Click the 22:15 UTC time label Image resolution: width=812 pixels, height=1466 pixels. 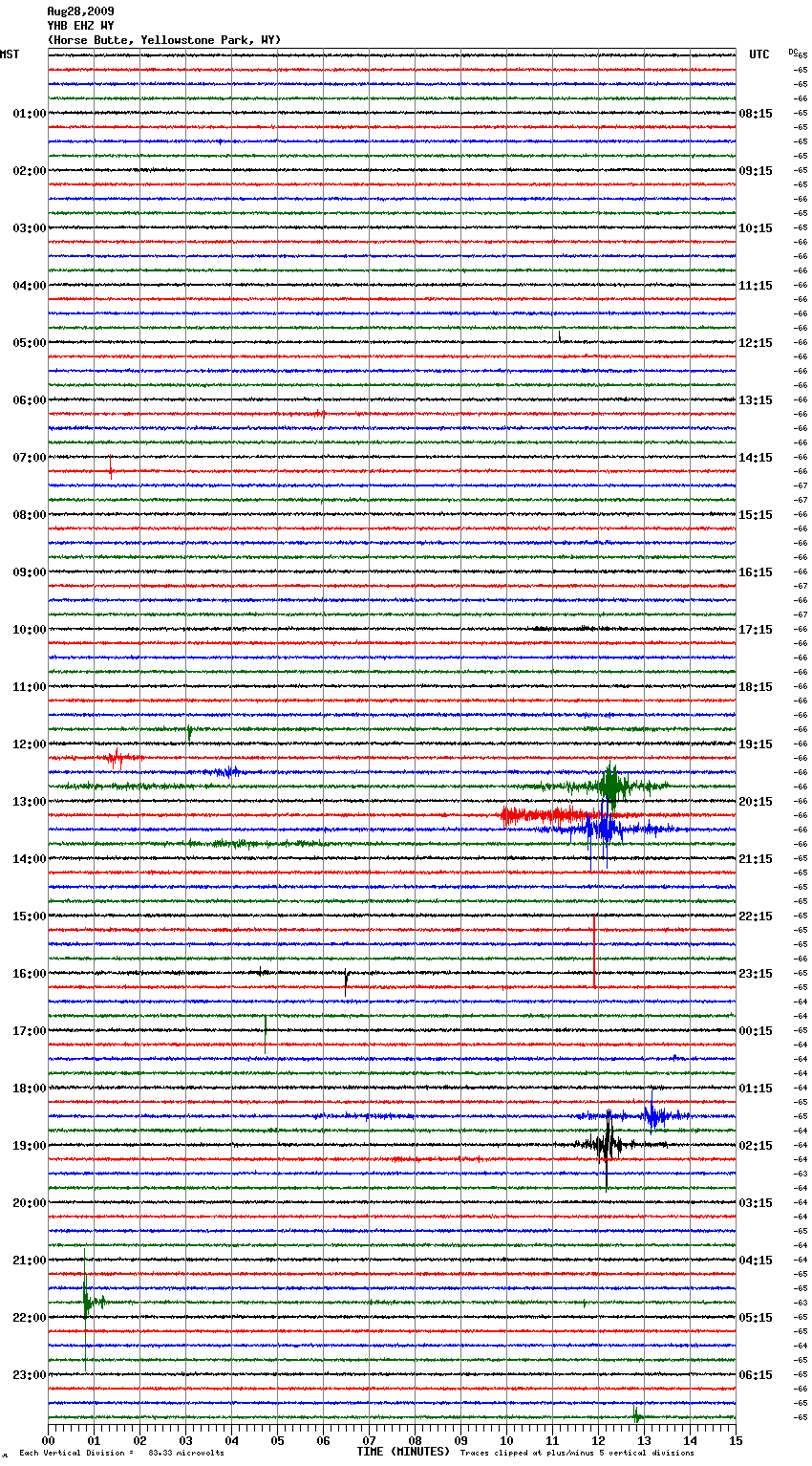[756, 916]
